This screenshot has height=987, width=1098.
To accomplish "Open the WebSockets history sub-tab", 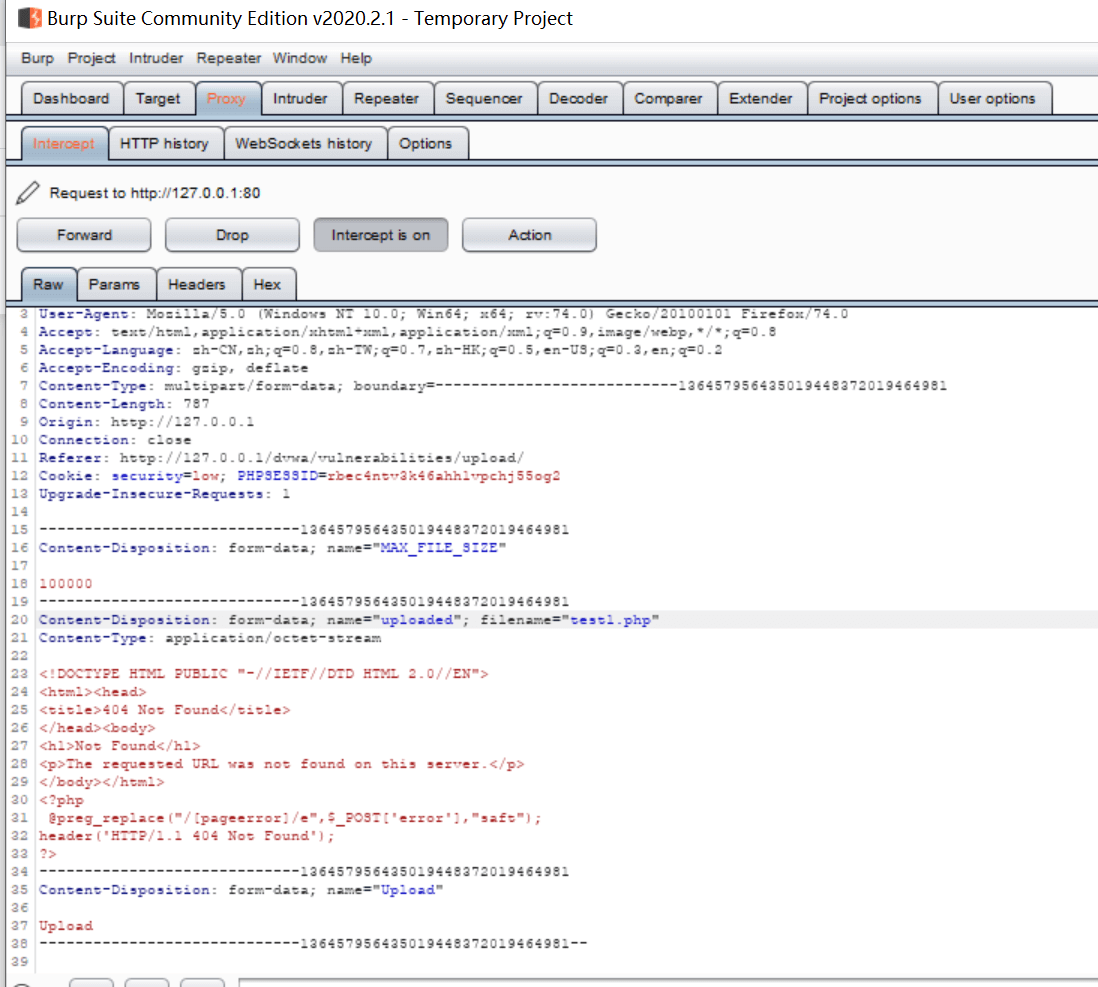I will tap(304, 144).
